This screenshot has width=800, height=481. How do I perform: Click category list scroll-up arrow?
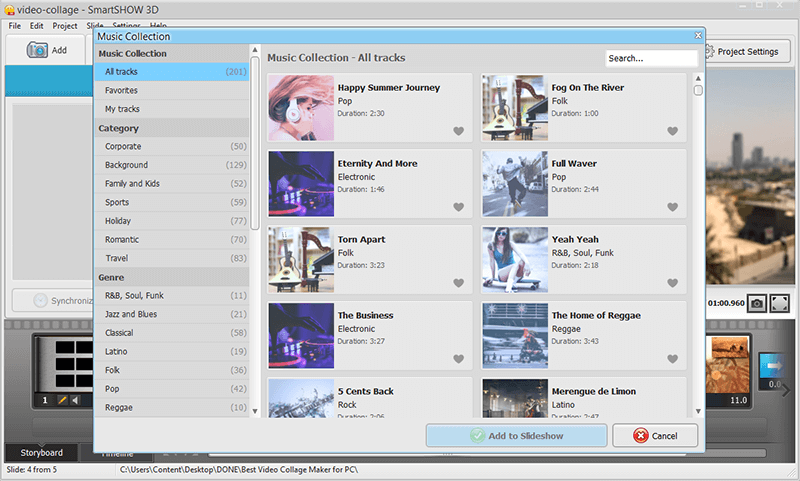pos(255,49)
